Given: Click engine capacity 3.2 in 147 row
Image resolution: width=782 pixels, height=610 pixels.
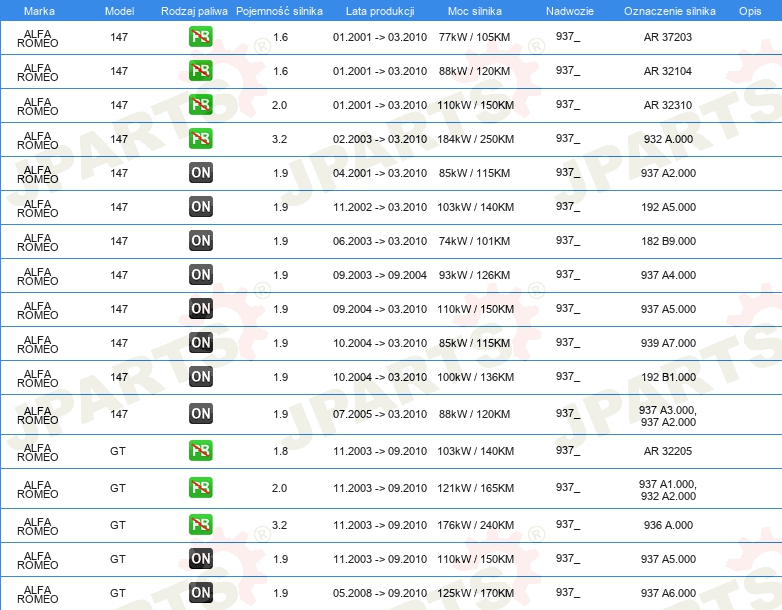Looking at the screenshot, I should (279, 139).
